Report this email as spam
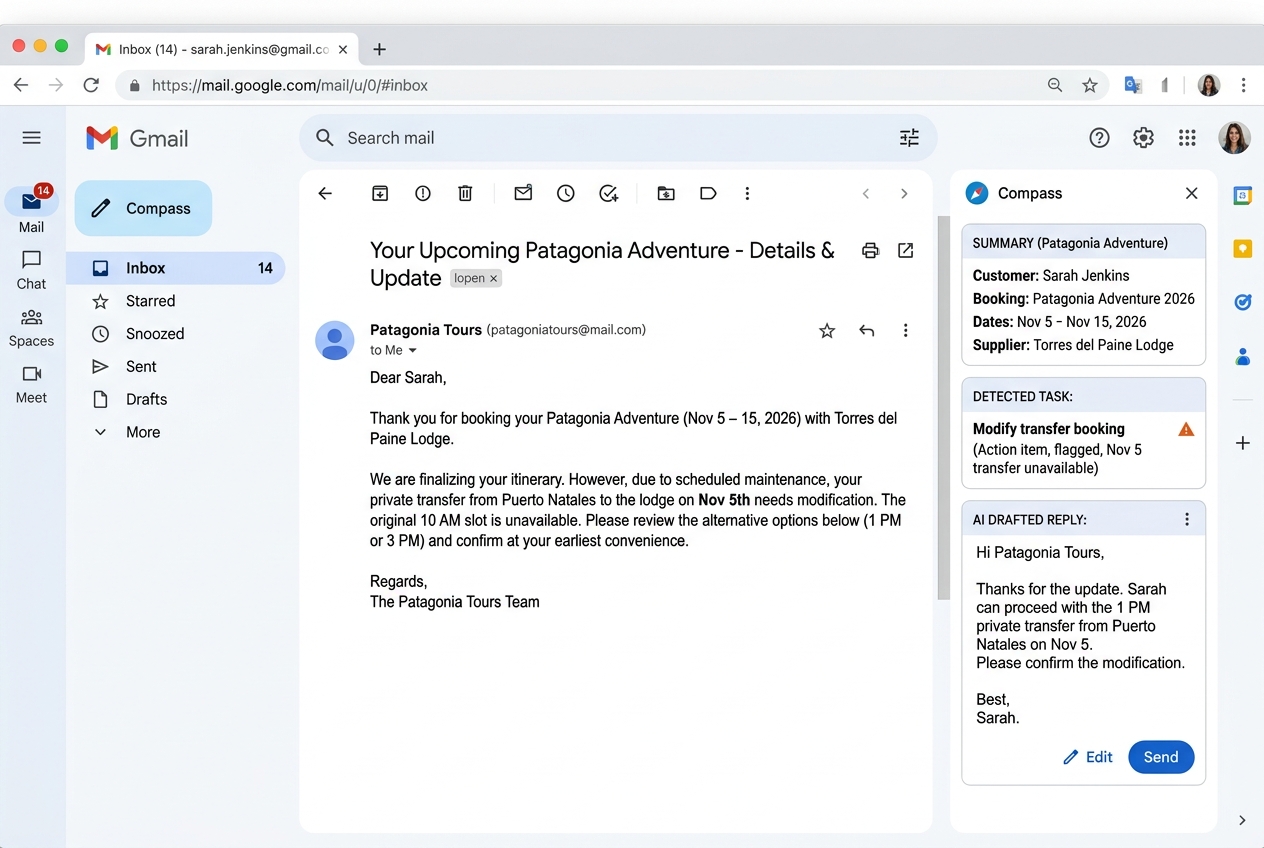This screenshot has width=1264, height=848. tap(423, 194)
